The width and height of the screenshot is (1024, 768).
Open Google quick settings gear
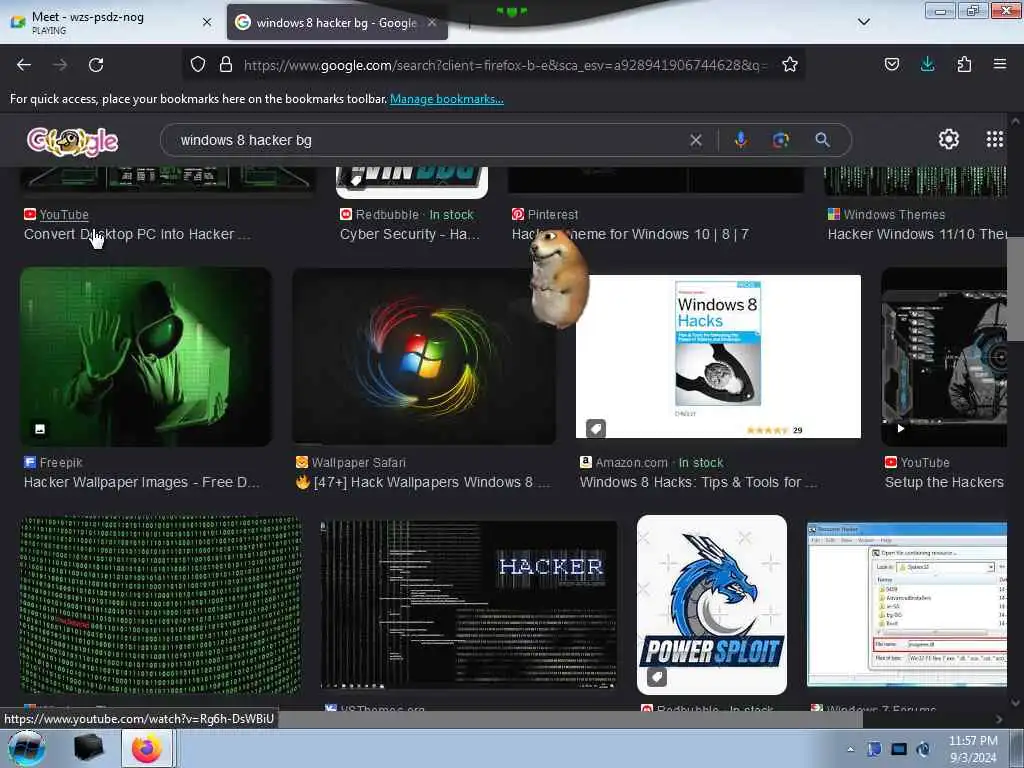tap(948, 139)
